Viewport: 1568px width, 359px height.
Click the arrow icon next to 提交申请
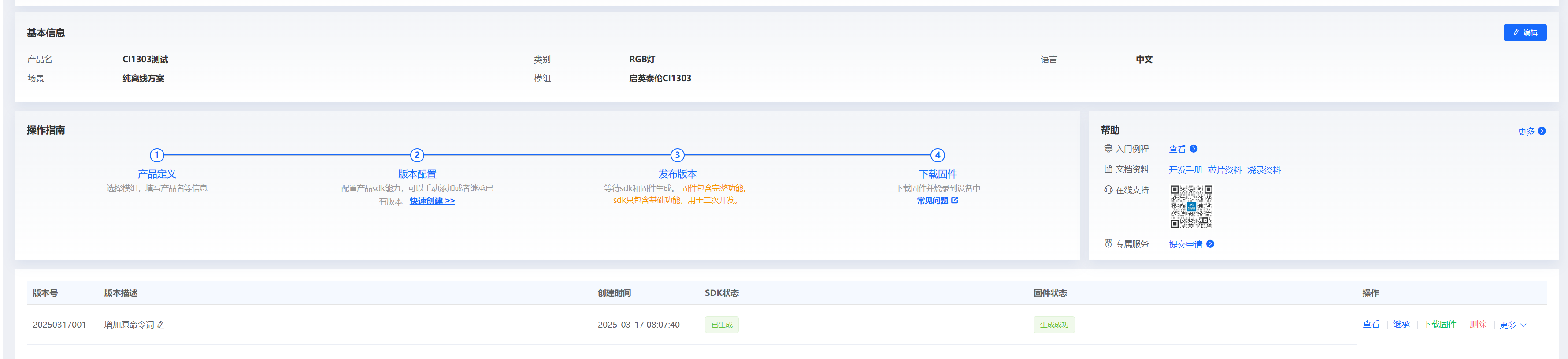click(1210, 244)
